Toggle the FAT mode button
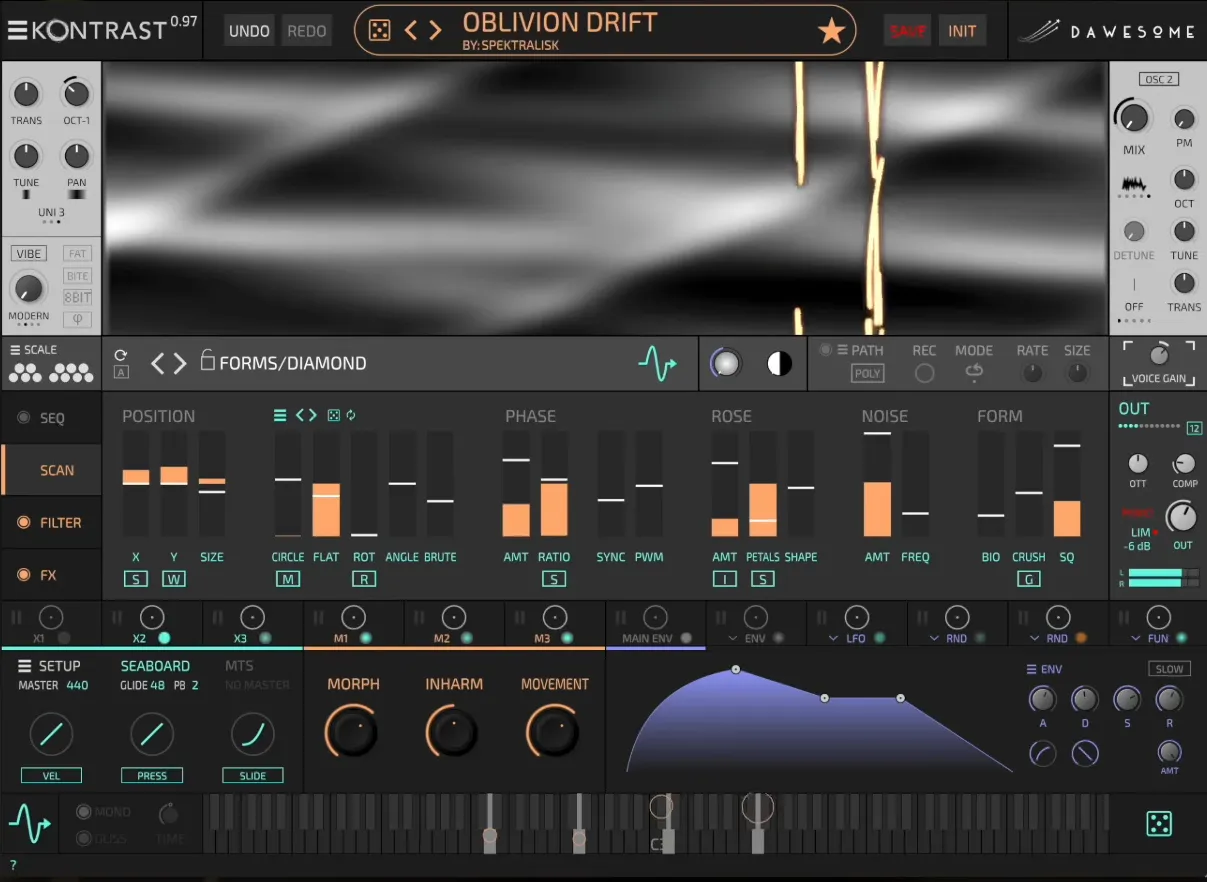 [77, 254]
